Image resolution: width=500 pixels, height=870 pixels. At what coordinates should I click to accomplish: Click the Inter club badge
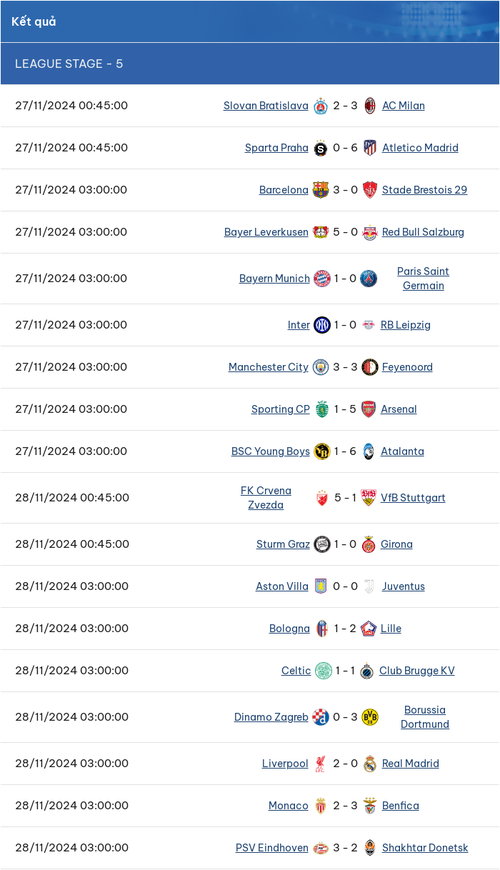[x=322, y=325]
